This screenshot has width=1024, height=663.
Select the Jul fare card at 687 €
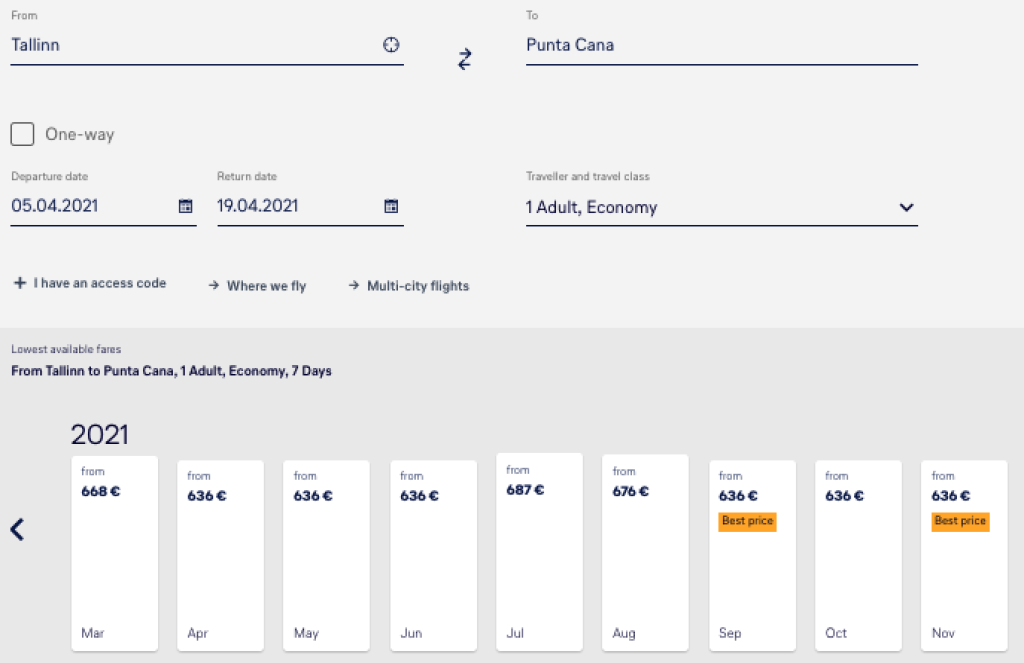point(539,551)
